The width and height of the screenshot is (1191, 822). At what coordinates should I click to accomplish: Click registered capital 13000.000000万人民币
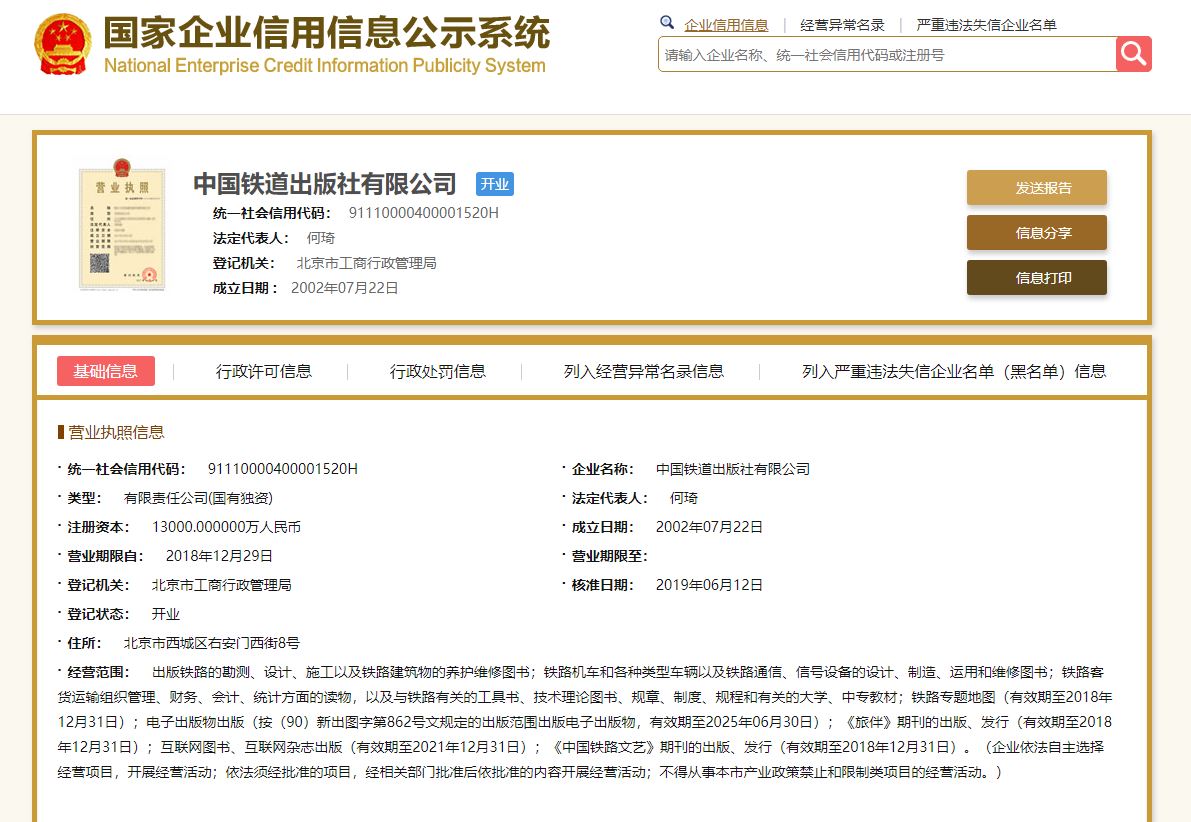(x=226, y=526)
